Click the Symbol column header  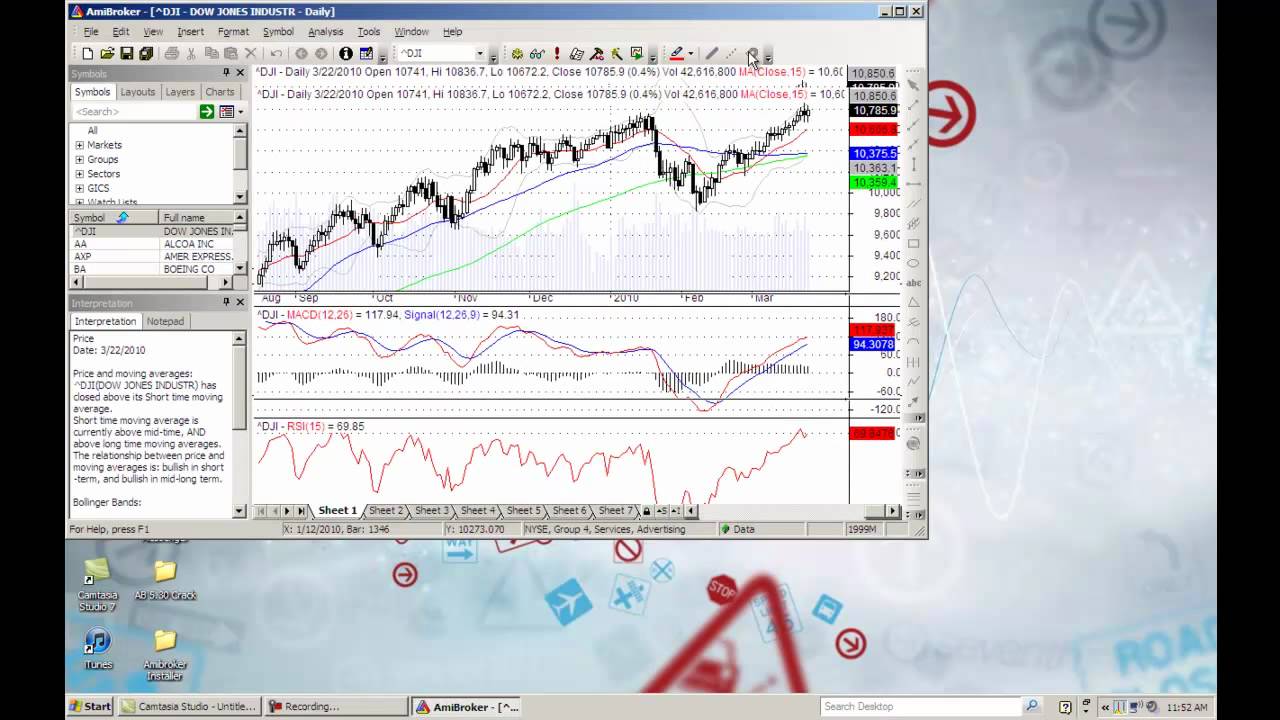[113, 217]
